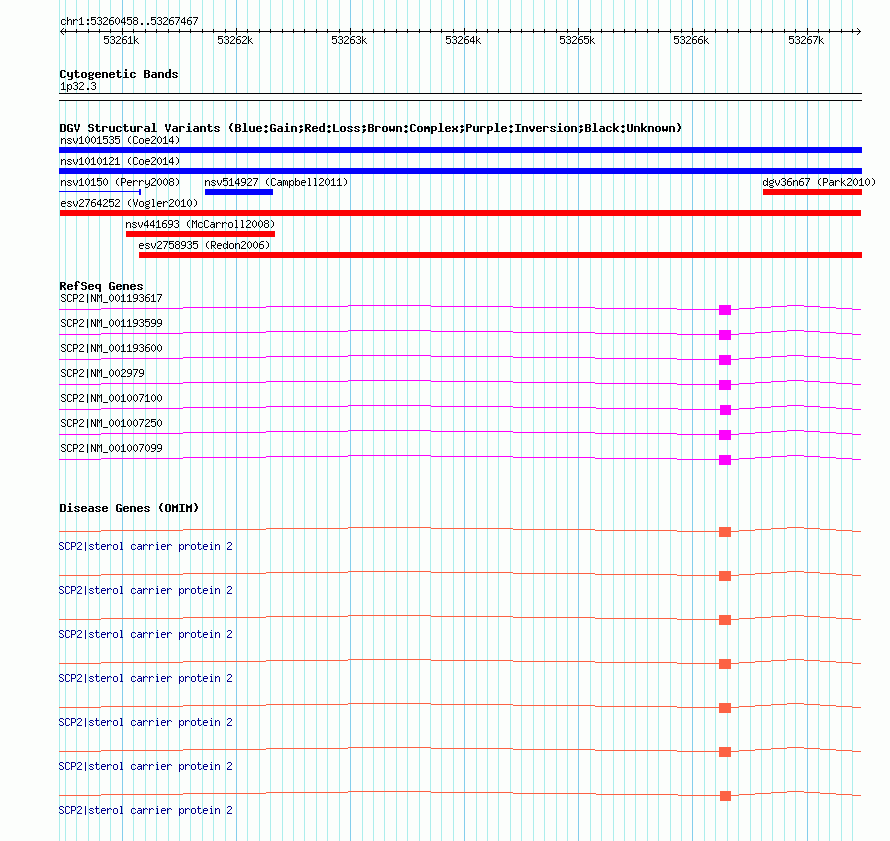
Task: Click the esv2758935 (Redon2006) variant label
Action: pyautogui.click(x=204, y=245)
